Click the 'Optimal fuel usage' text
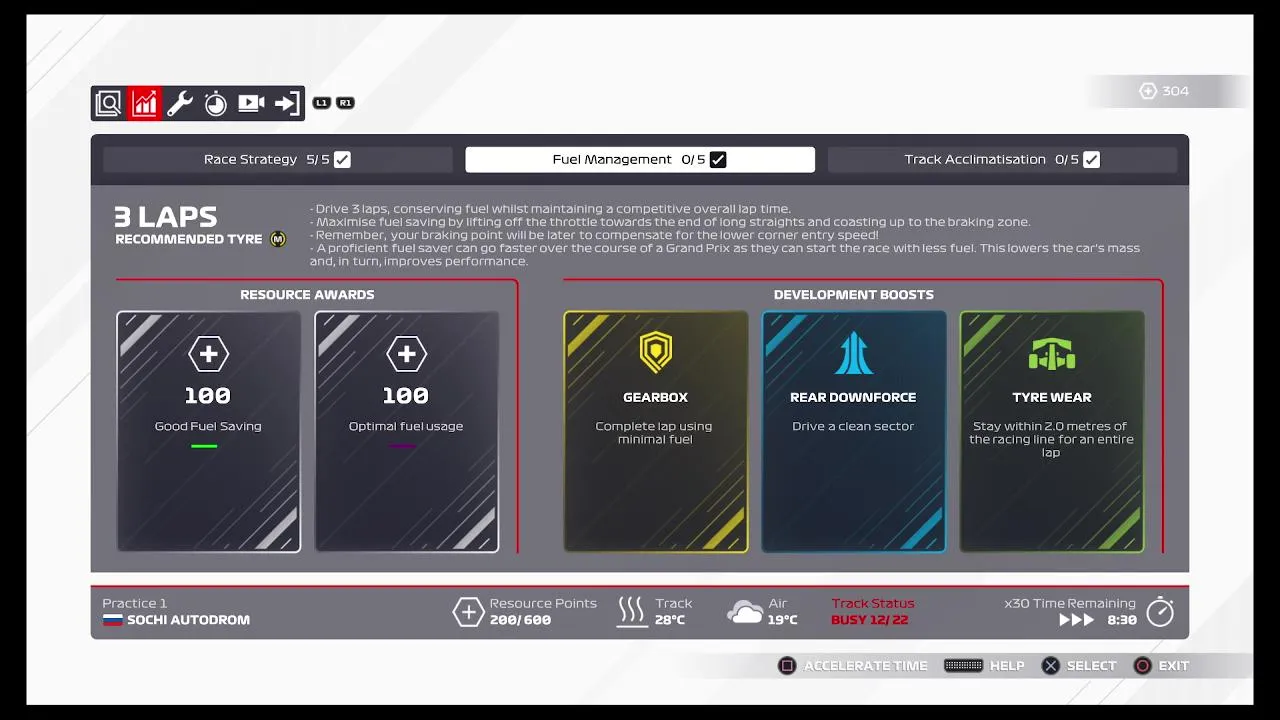The height and width of the screenshot is (720, 1280). click(x=406, y=426)
